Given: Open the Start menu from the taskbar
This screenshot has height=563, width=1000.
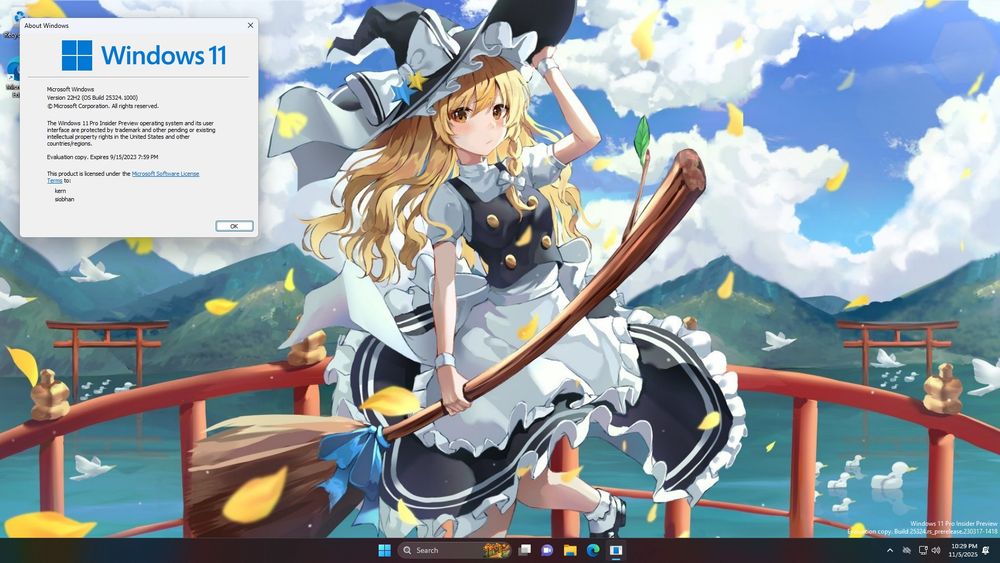Looking at the screenshot, I should (385, 550).
